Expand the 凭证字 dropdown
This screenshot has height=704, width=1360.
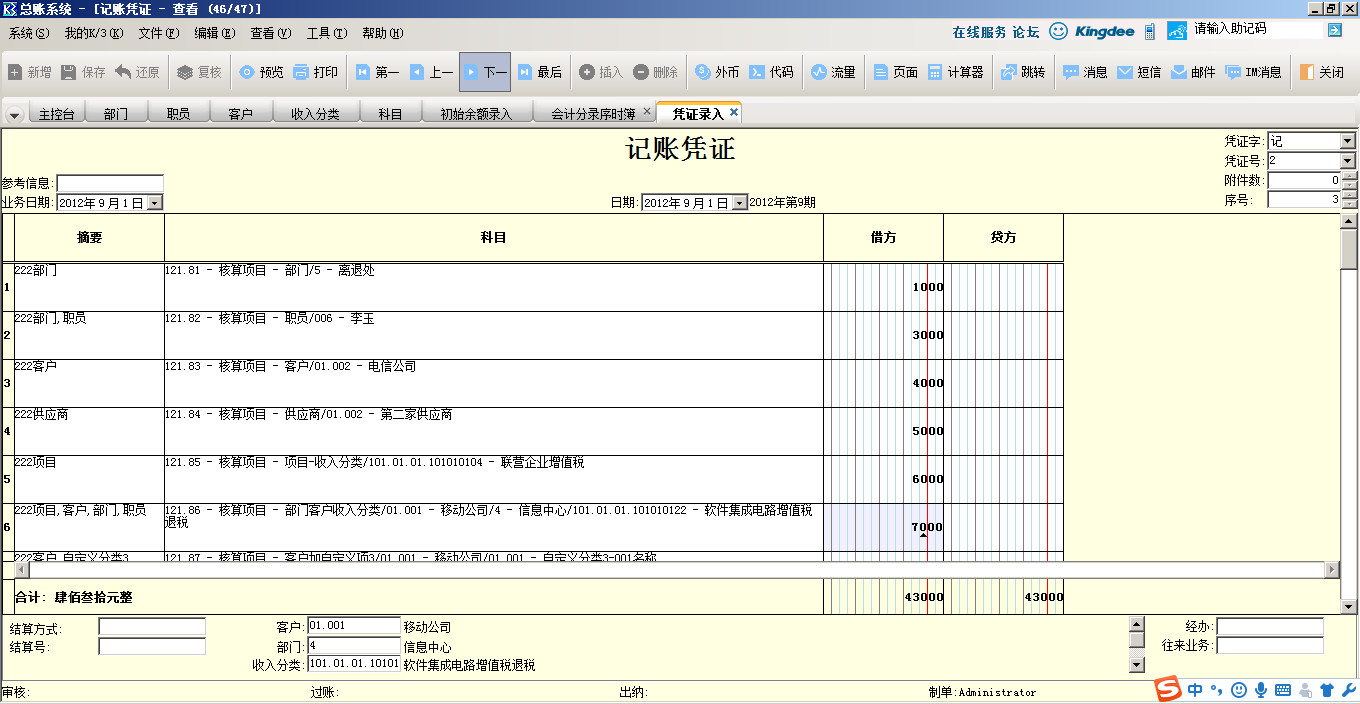click(1347, 142)
